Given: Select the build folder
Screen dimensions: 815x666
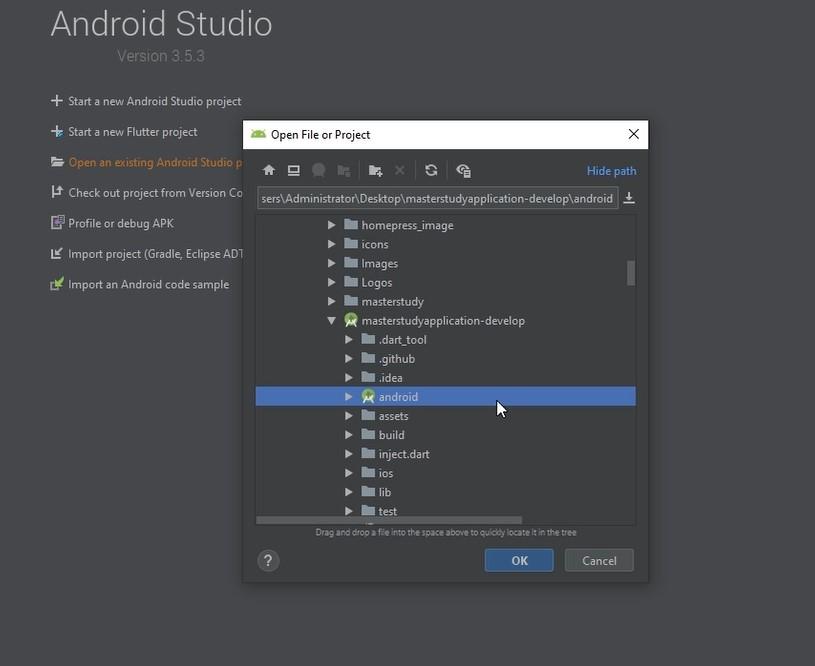Looking at the screenshot, I should point(391,435).
